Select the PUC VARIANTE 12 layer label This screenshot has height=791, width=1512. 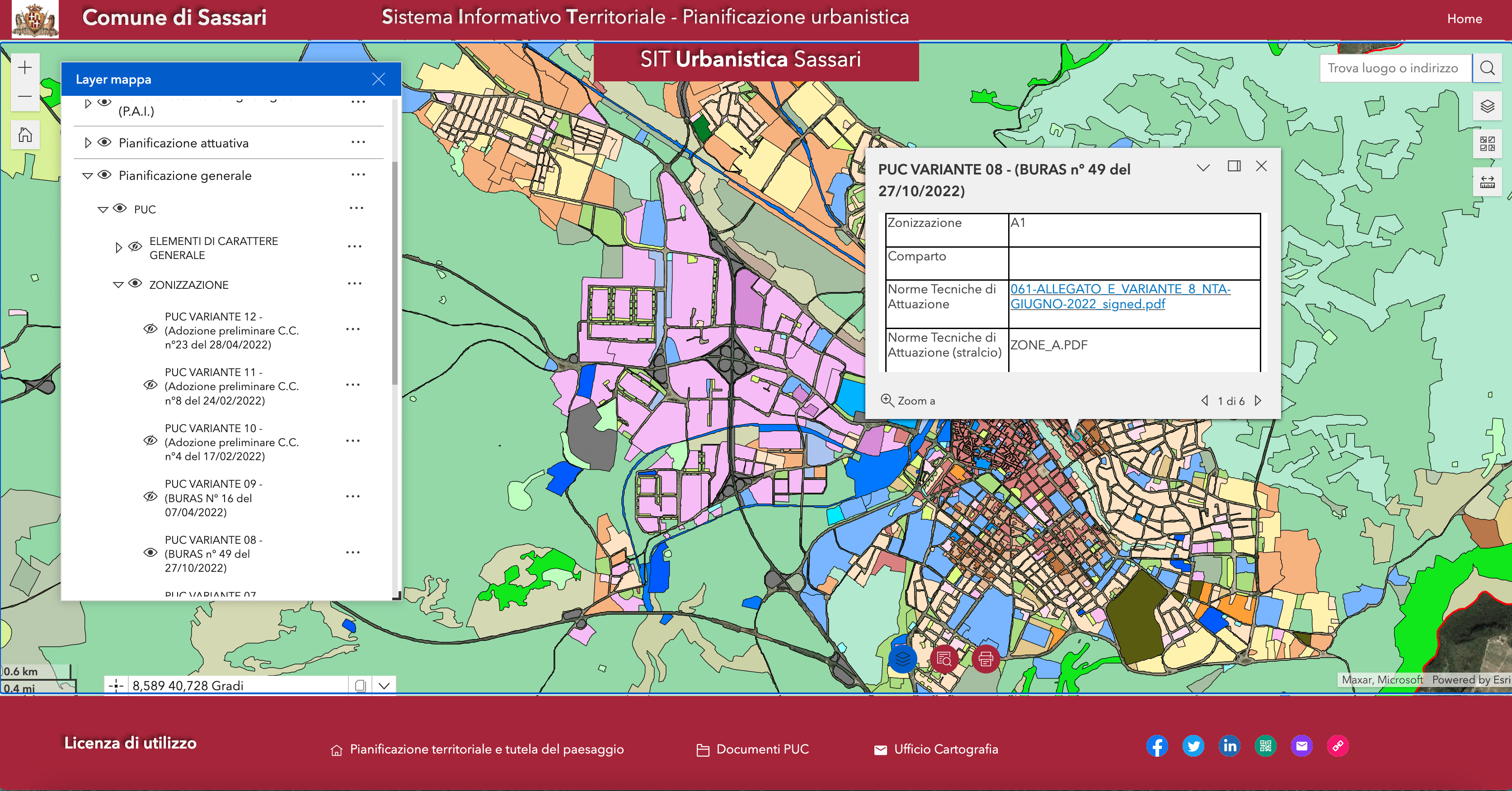[x=232, y=330]
